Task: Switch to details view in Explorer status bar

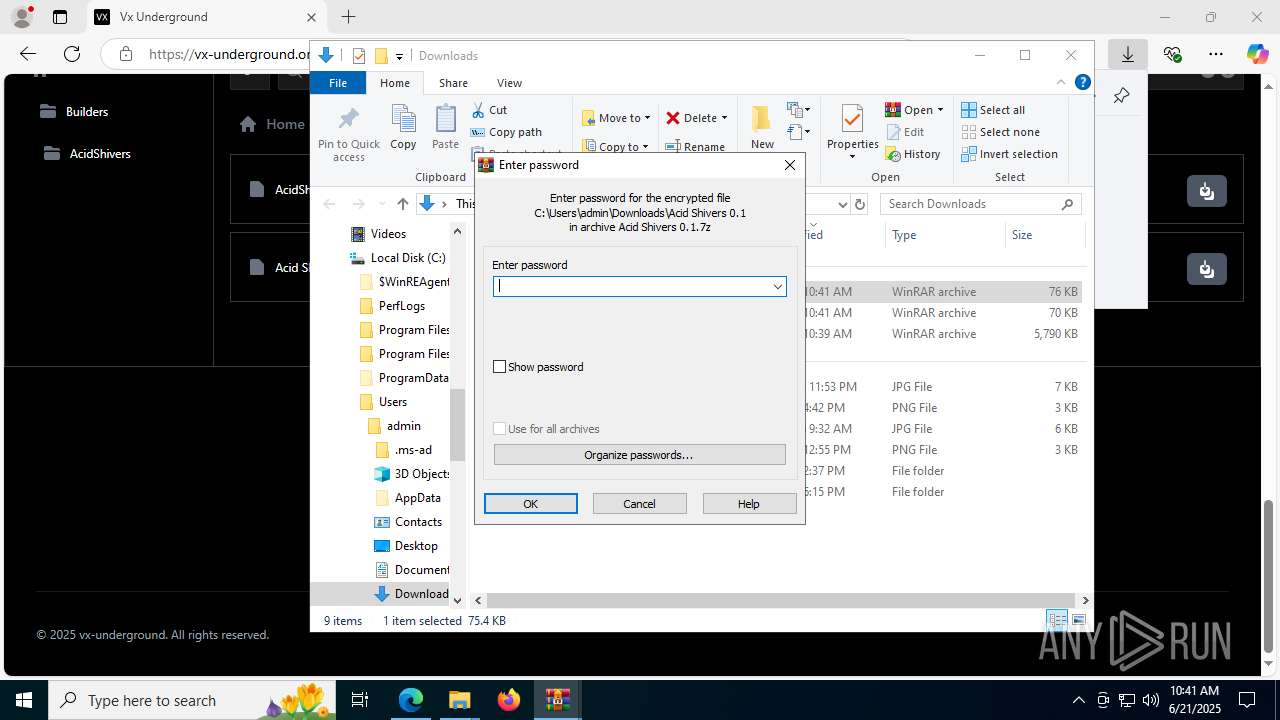Action: coord(1056,620)
